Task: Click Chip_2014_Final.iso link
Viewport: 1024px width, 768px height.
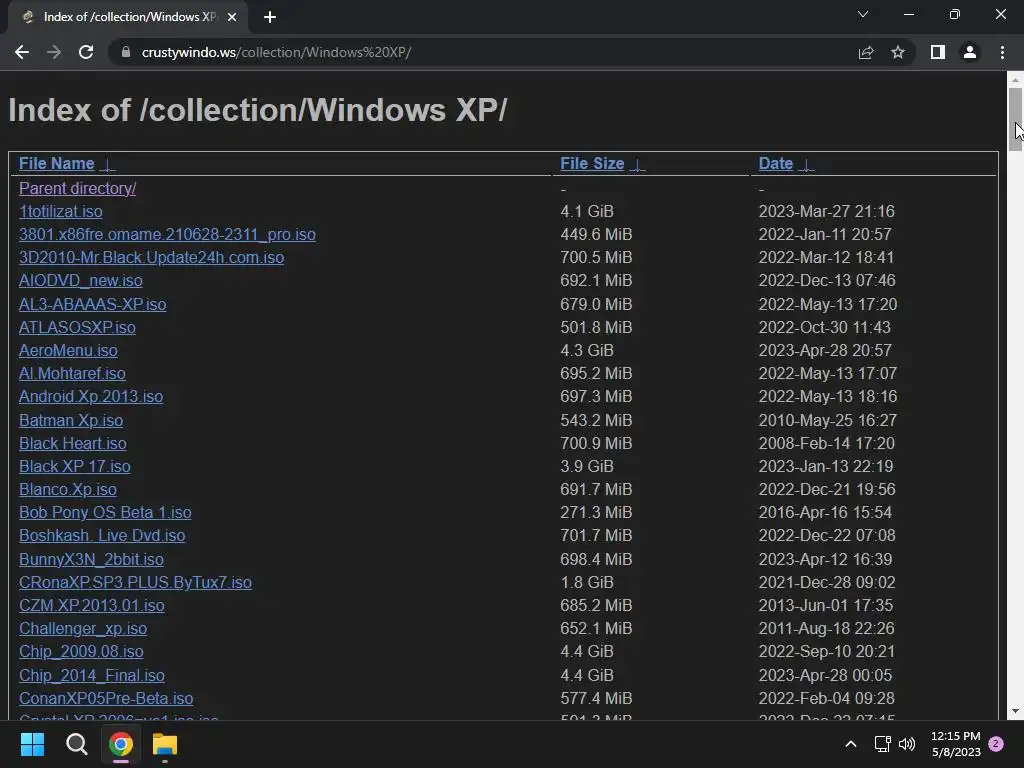Action: (91, 675)
